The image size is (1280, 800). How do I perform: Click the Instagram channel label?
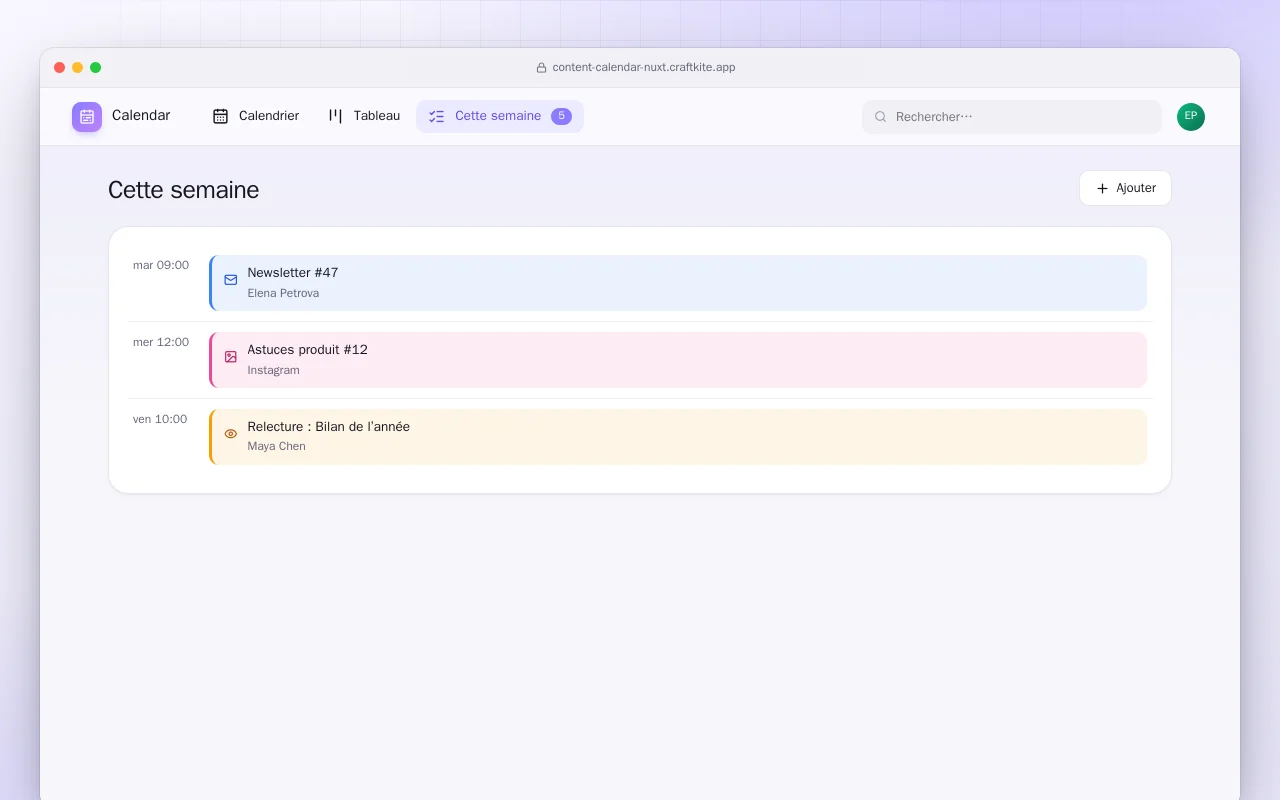tap(274, 371)
